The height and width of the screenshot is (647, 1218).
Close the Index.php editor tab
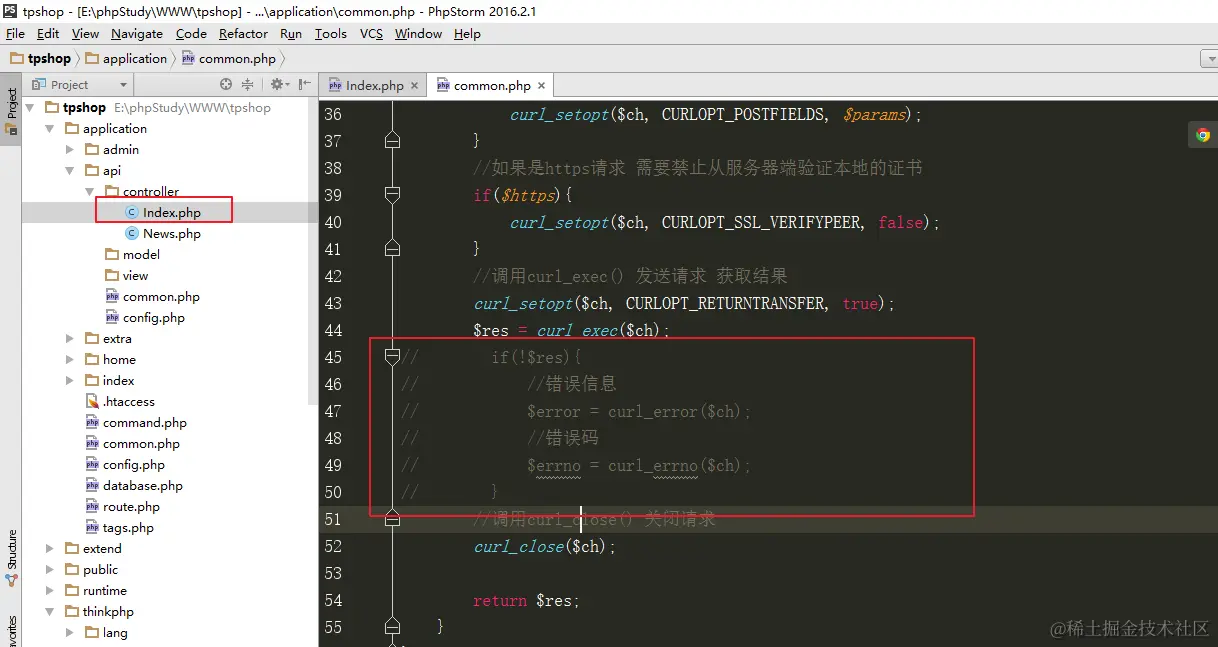pos(414,86)
